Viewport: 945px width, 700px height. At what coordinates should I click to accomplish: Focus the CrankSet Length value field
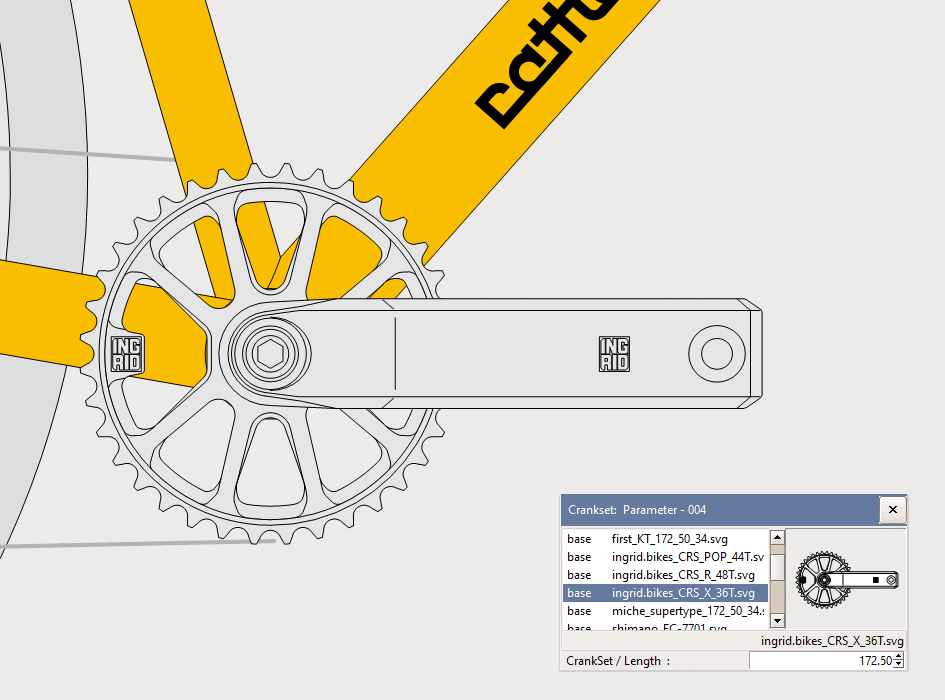tap(821, 661)
